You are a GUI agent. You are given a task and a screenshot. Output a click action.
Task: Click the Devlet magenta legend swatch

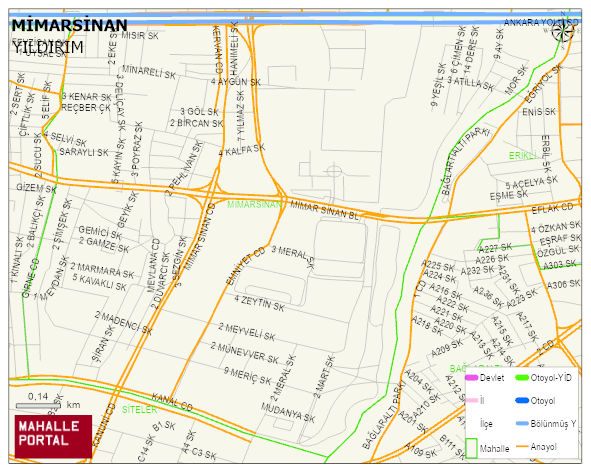coord(472,377)
